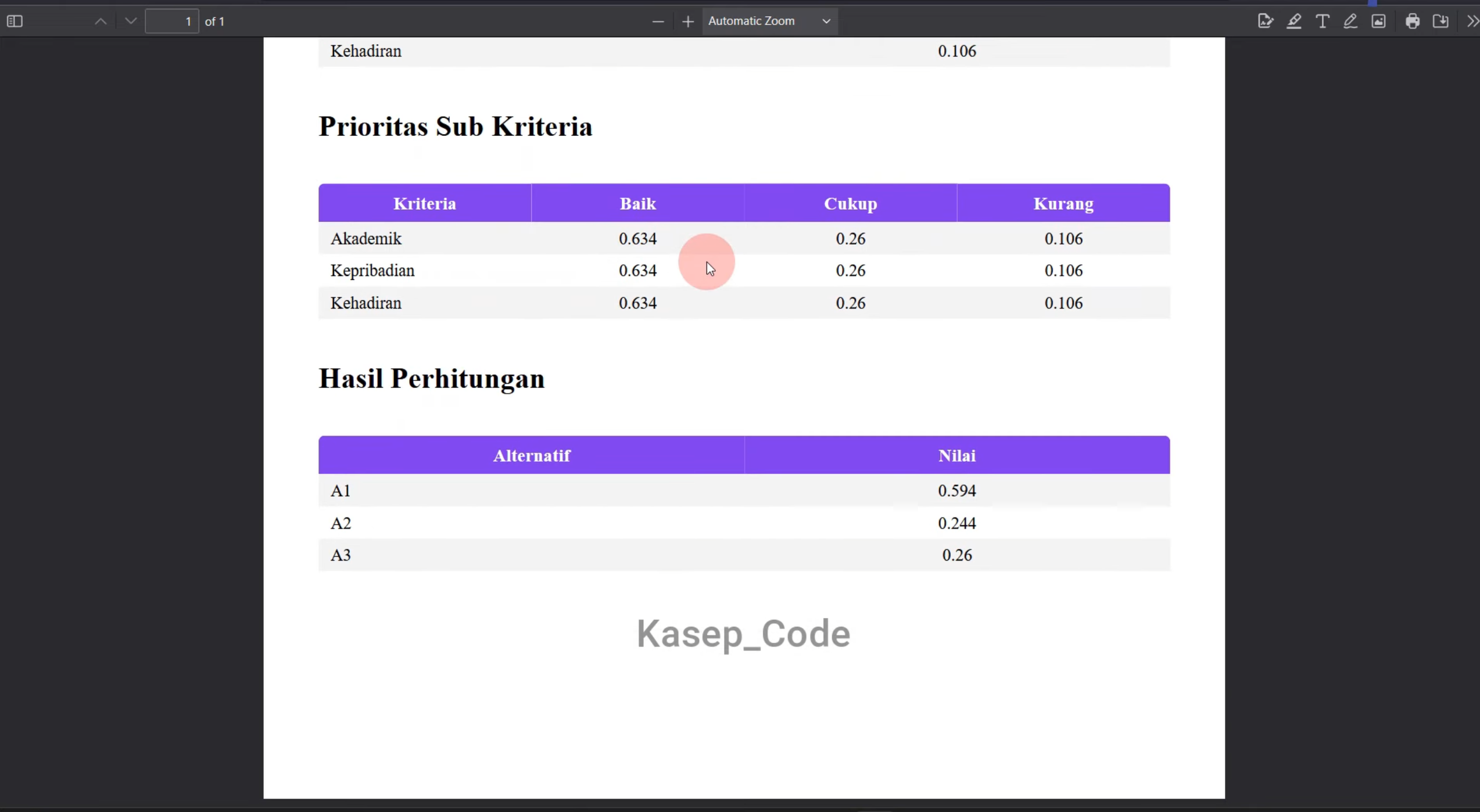Click the Kurang value for Kehadiran
Image resolution: width=1480 pixels, height=812 pixels.
(1063, 303)
